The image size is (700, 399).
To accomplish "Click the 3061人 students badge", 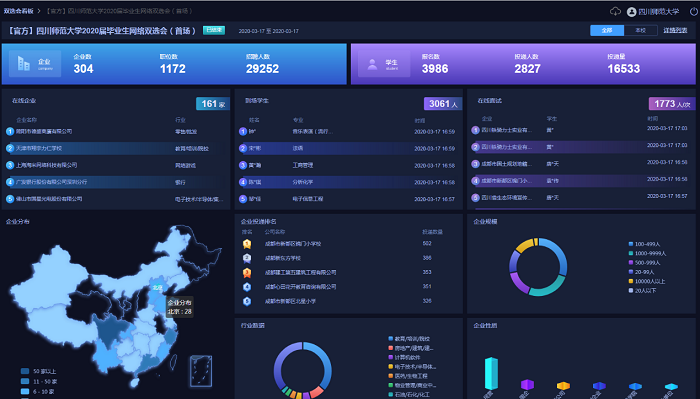I will click(442, 104).
